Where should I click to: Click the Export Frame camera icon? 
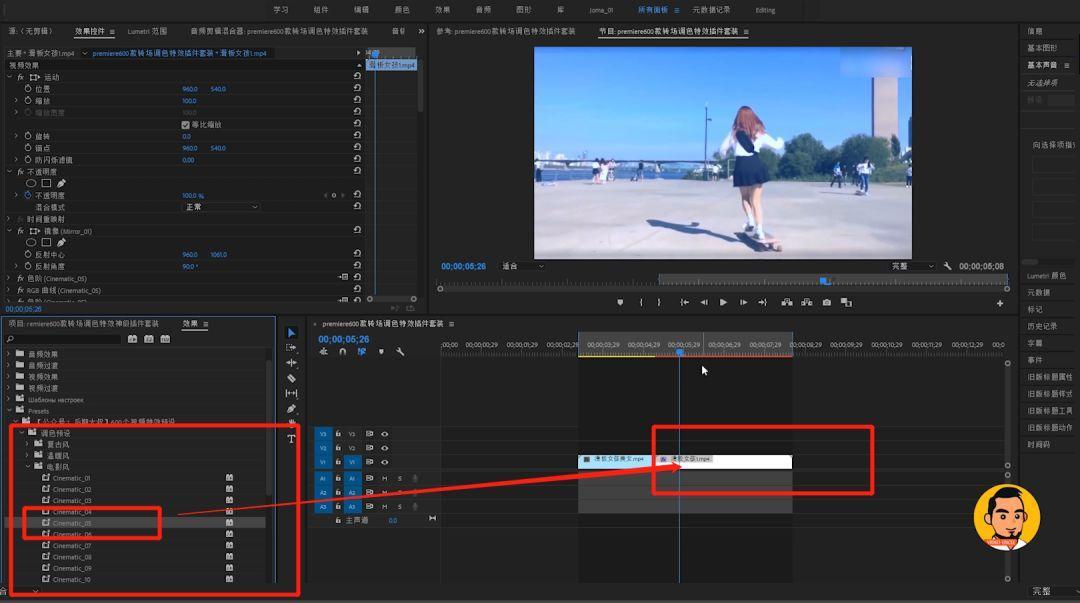coord(827,303)
